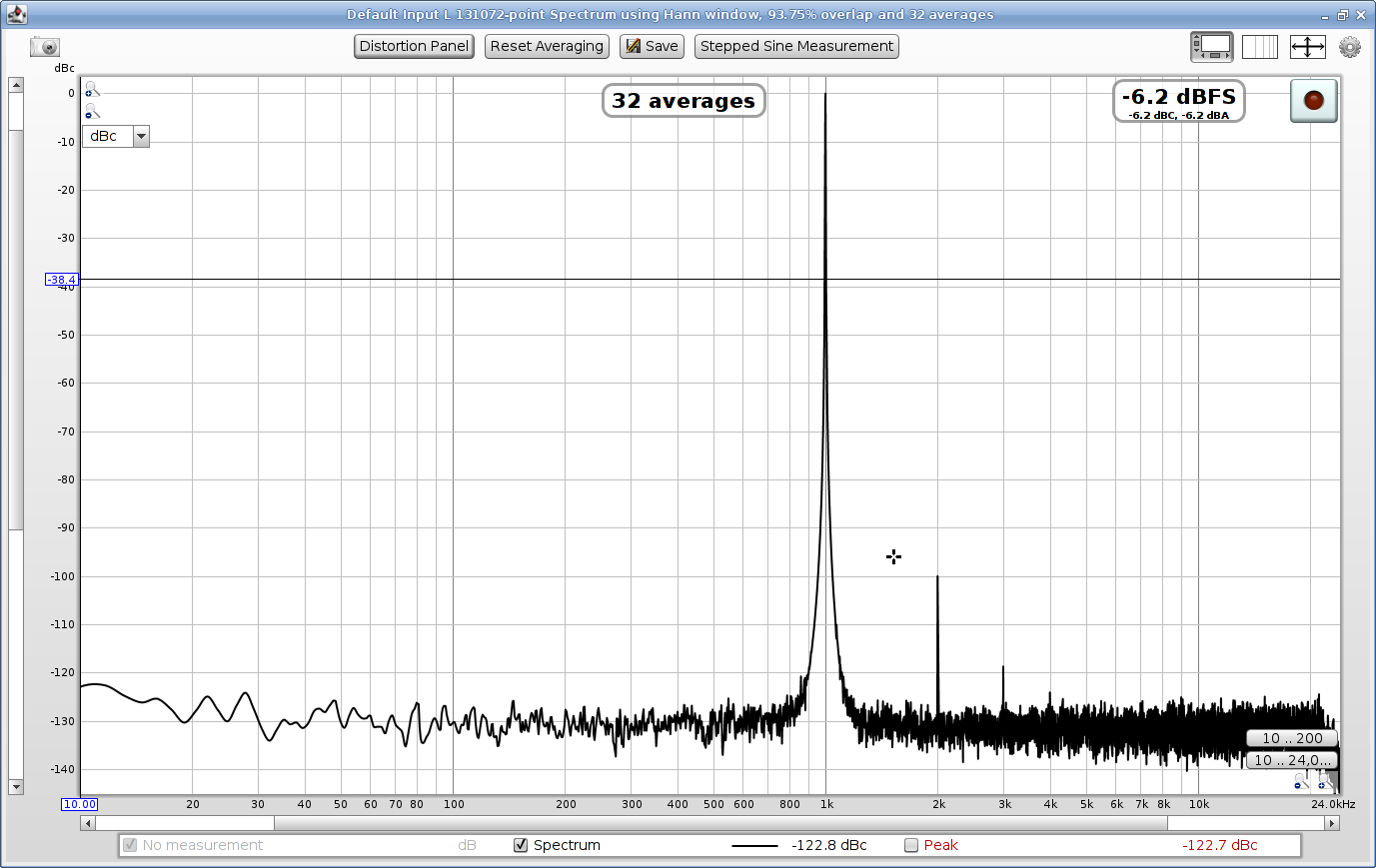Viewport: 1376px width, 868px height.
Task: Close the spectrum window
Action: pyautogui.click(x=1361, y=15)
